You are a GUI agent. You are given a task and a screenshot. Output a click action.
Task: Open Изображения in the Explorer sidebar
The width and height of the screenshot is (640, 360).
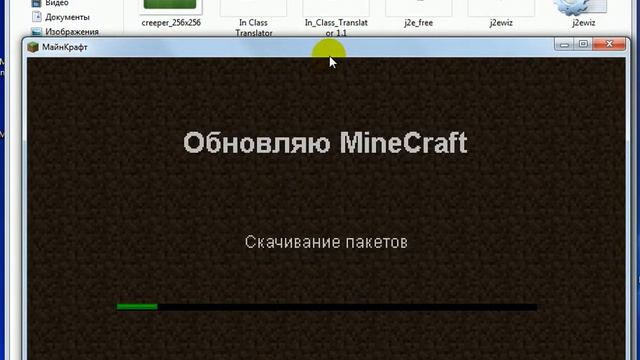pos(72,31)
